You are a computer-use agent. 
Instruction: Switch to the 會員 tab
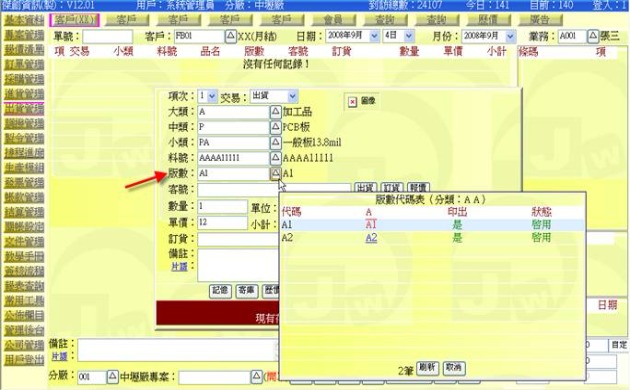pyautogui.click(x=333, y=19)
